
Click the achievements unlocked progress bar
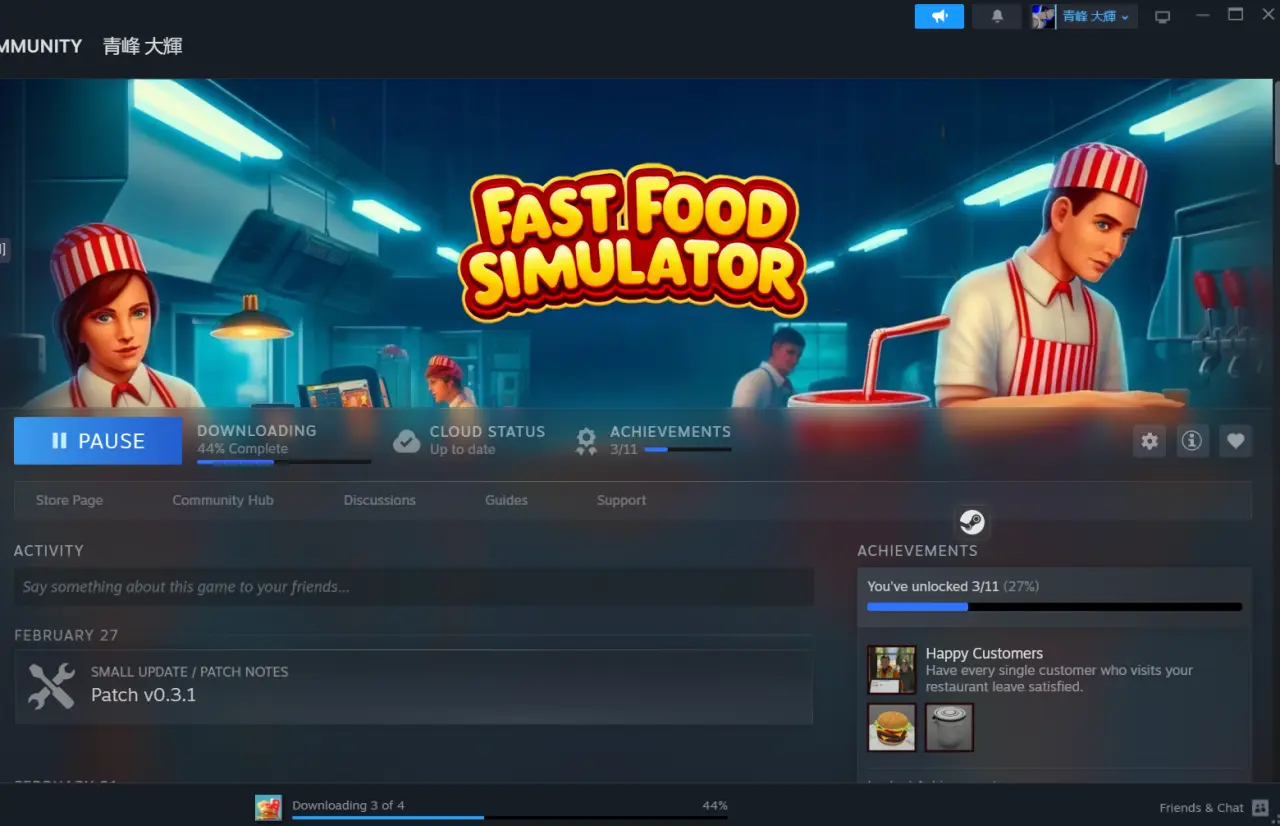click(1054, 606)
